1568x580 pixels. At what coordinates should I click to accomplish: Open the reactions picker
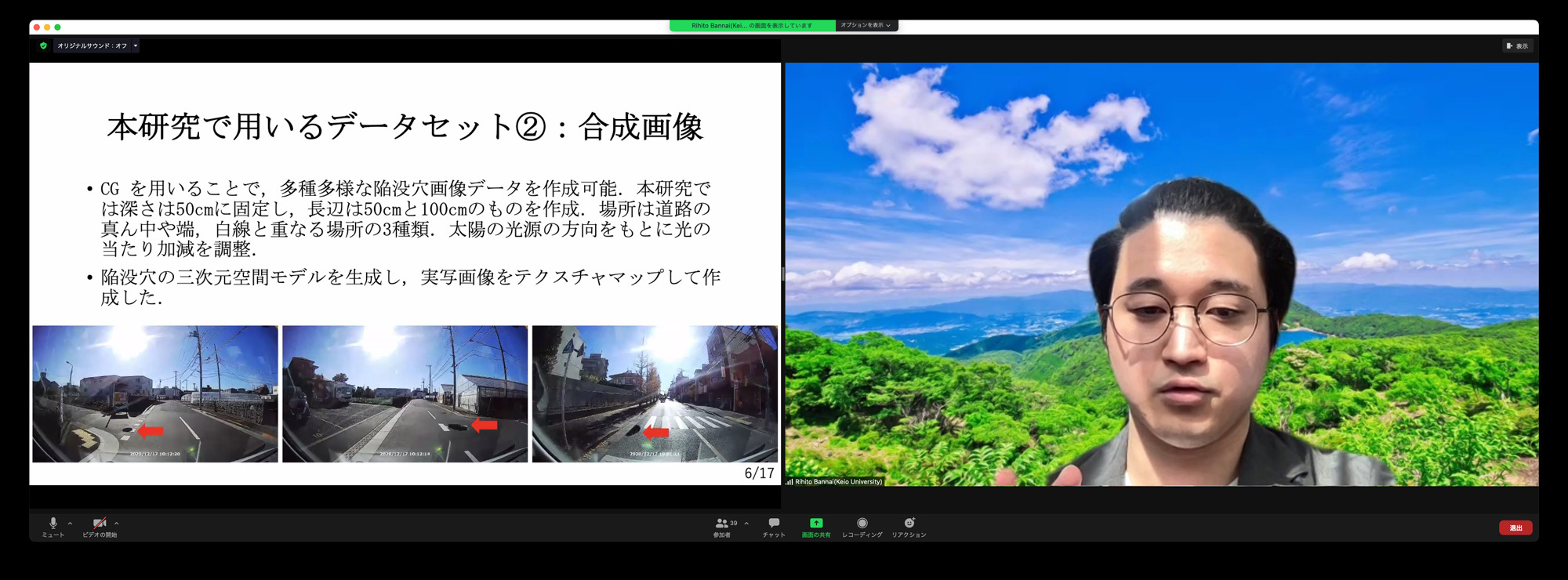coord(909,524)
